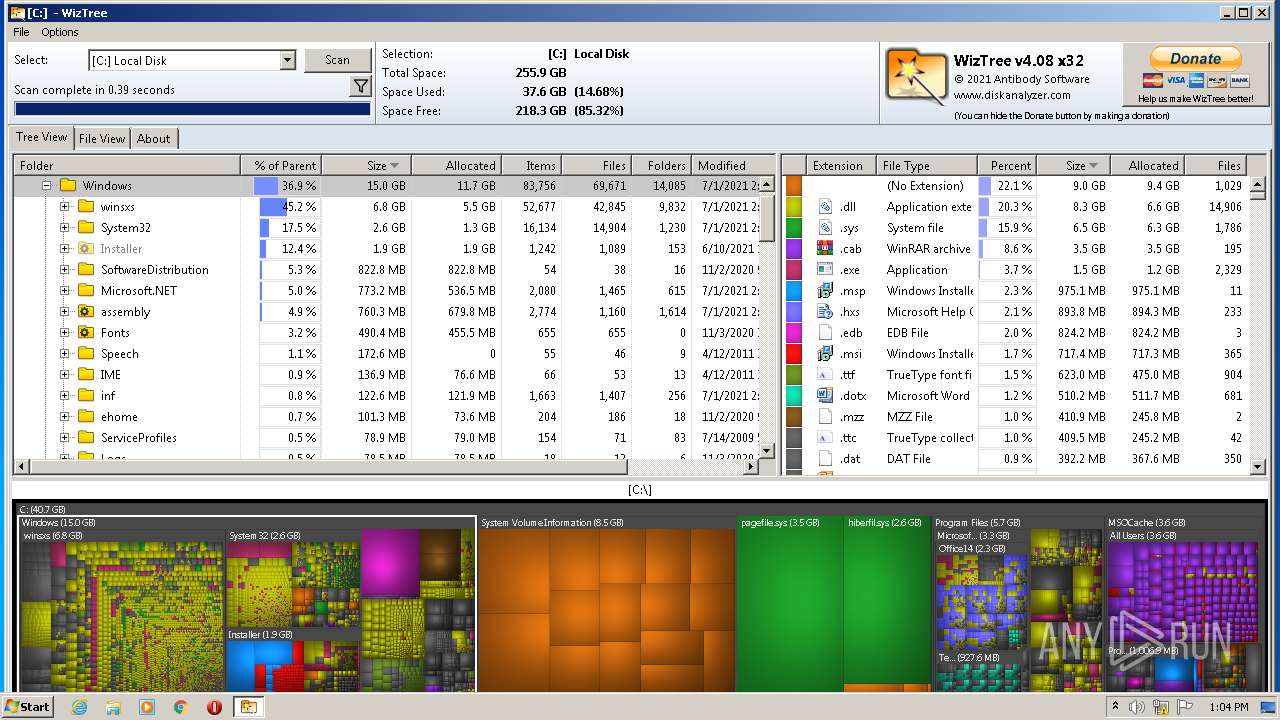Screen dimensions: 1280x720
Task: Click the System32 folder icon
Action: (86, 228)
